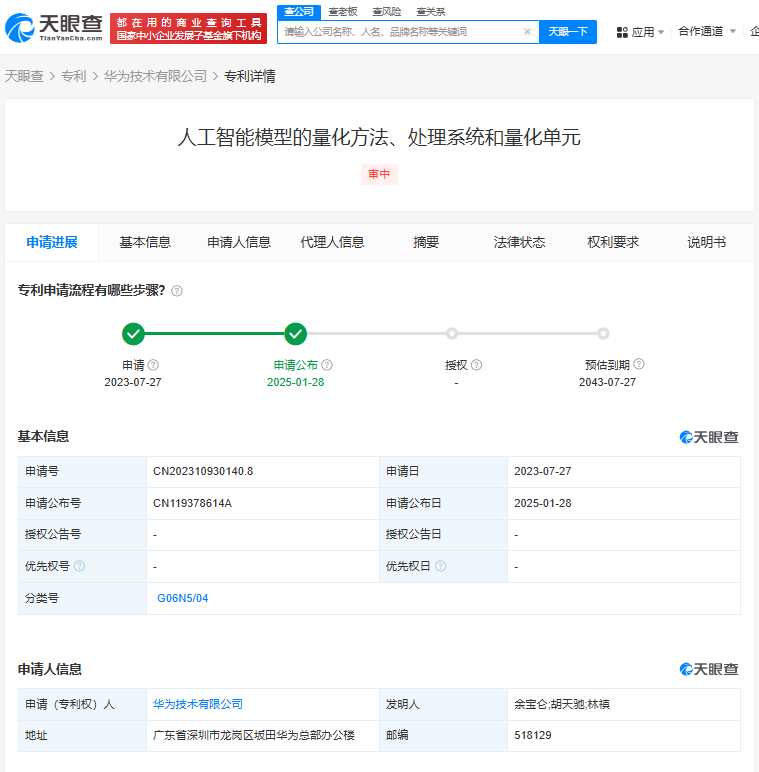Click help icon beside 授权 step label
The height and width of the screenshot is (772, 759).
[x=476, y=365]
